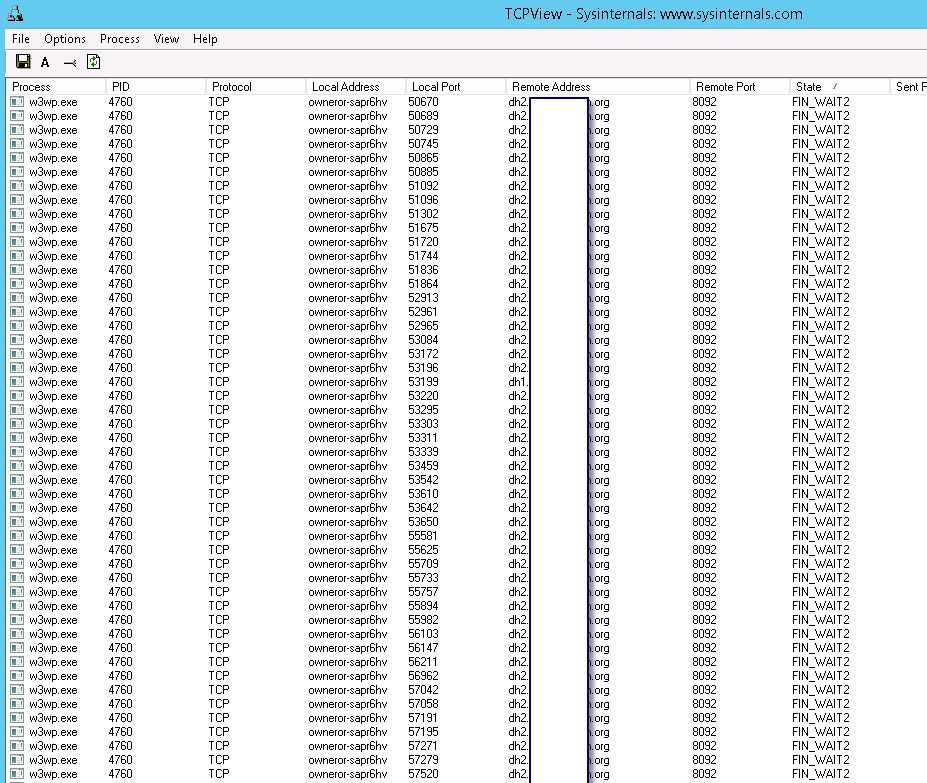
Task: Click FIN_WAIT2 state in the port 53642 row
Action: (821, 508)
